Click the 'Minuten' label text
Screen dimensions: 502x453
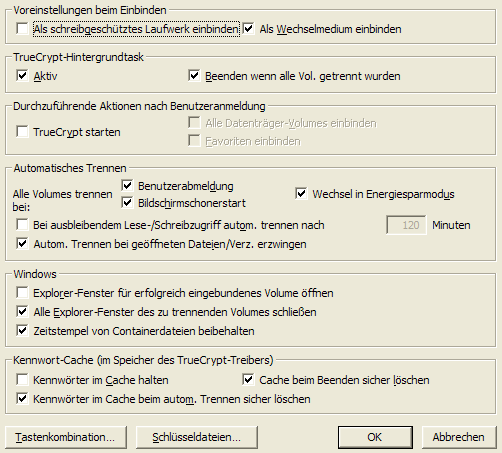[x=451, y=225]
